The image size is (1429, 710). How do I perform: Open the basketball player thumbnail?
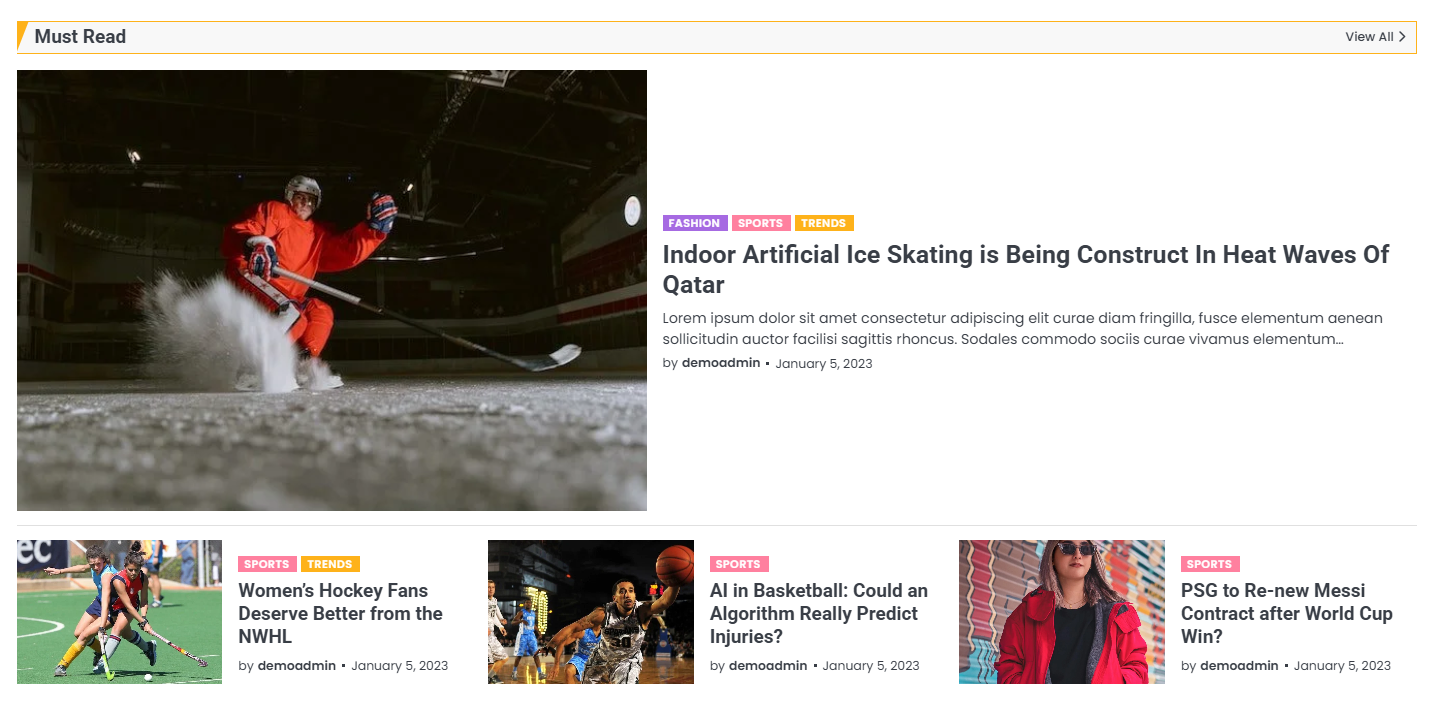click(x=590, y=612)
